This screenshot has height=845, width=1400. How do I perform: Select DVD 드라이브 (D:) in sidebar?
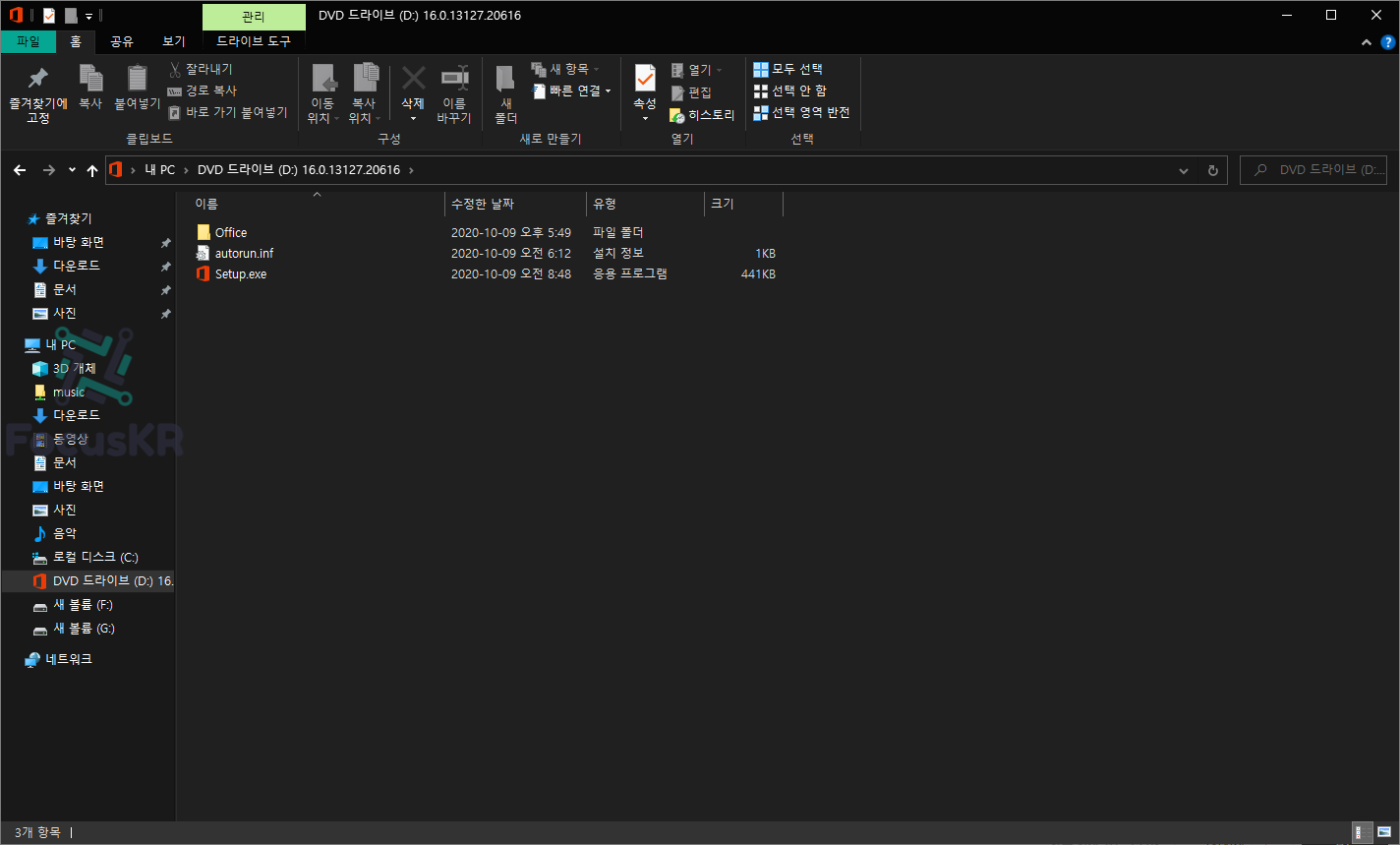click(x=87, y=580)
